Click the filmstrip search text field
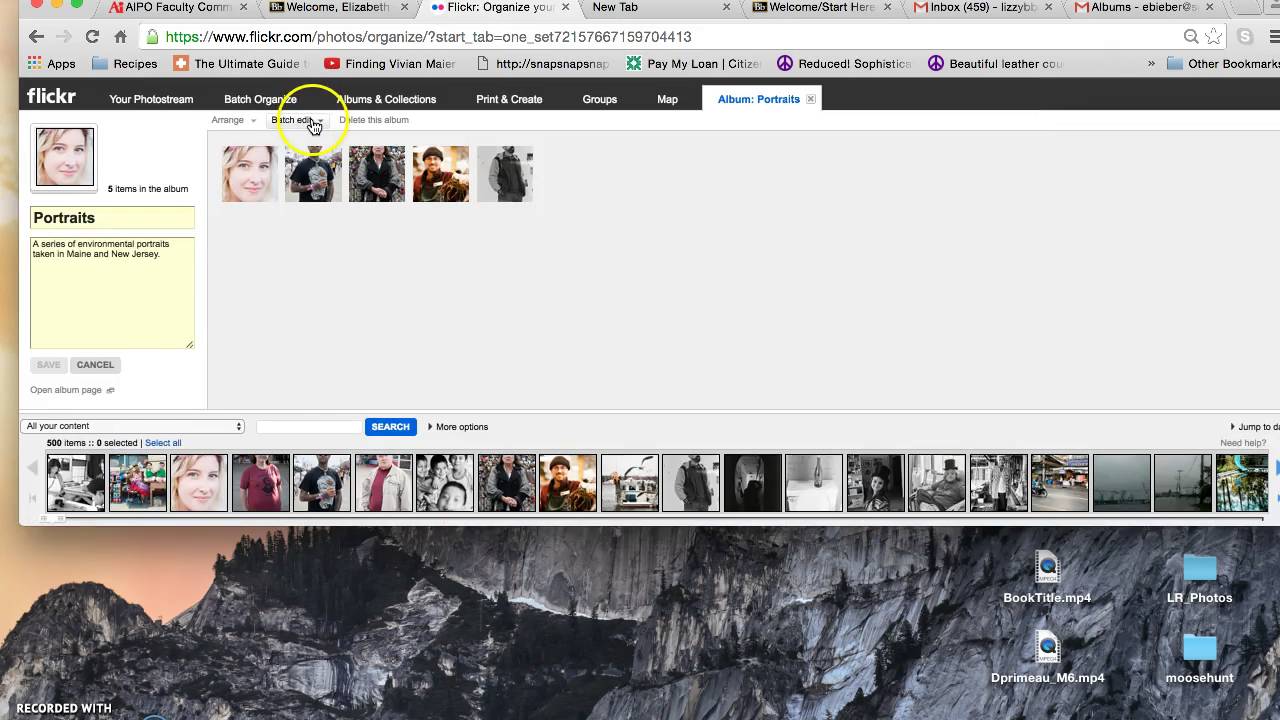The height and width of the screenshot is (720, 1280). click(x=309, y=427)
